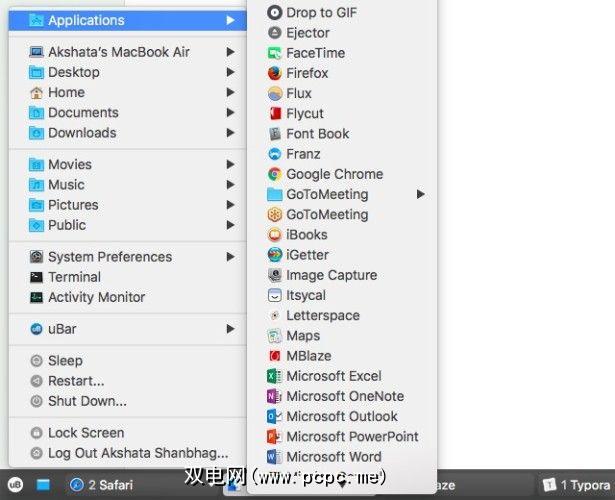Select Lock Screen menu entry
This screenshot has height=500, width=615.
[127, 433]
